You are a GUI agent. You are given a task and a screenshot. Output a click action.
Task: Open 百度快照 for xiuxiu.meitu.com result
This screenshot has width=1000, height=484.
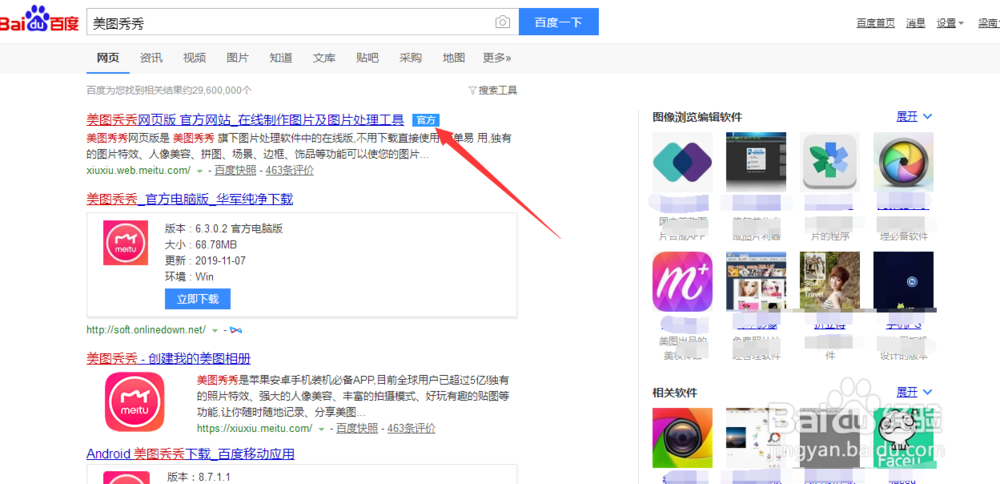(357, 428)
